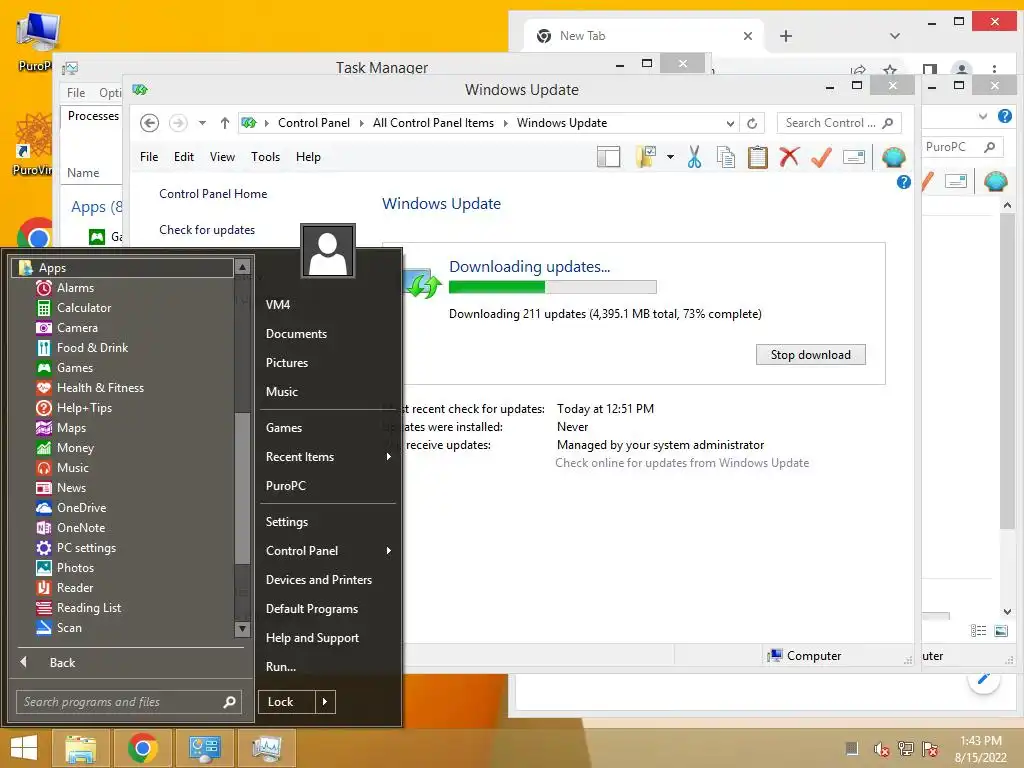Open the Lock options arrow
Image resolution: width=1024 pixels, height=768 pixels.
tap(325, 702)
